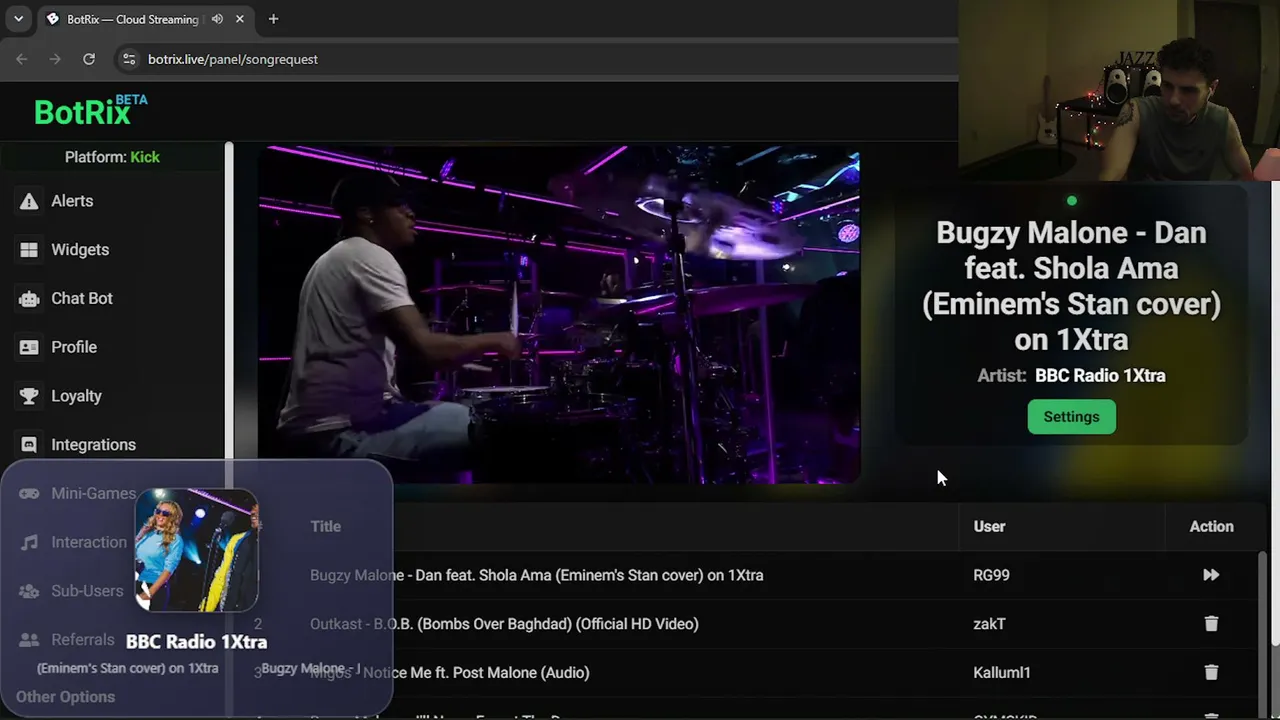1280x720 pixels.
Task: Mute the BotRix browser tab audio
Action: [217, 19]
